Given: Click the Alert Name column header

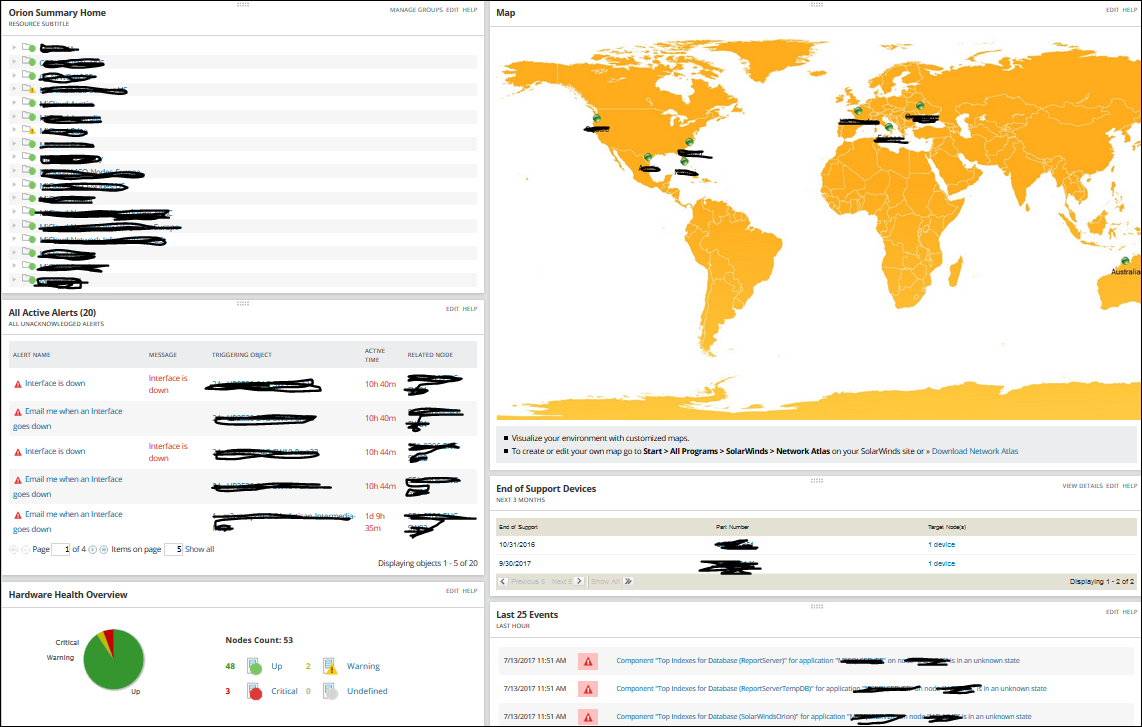Looking at the screenshot, I should [32, 355].
